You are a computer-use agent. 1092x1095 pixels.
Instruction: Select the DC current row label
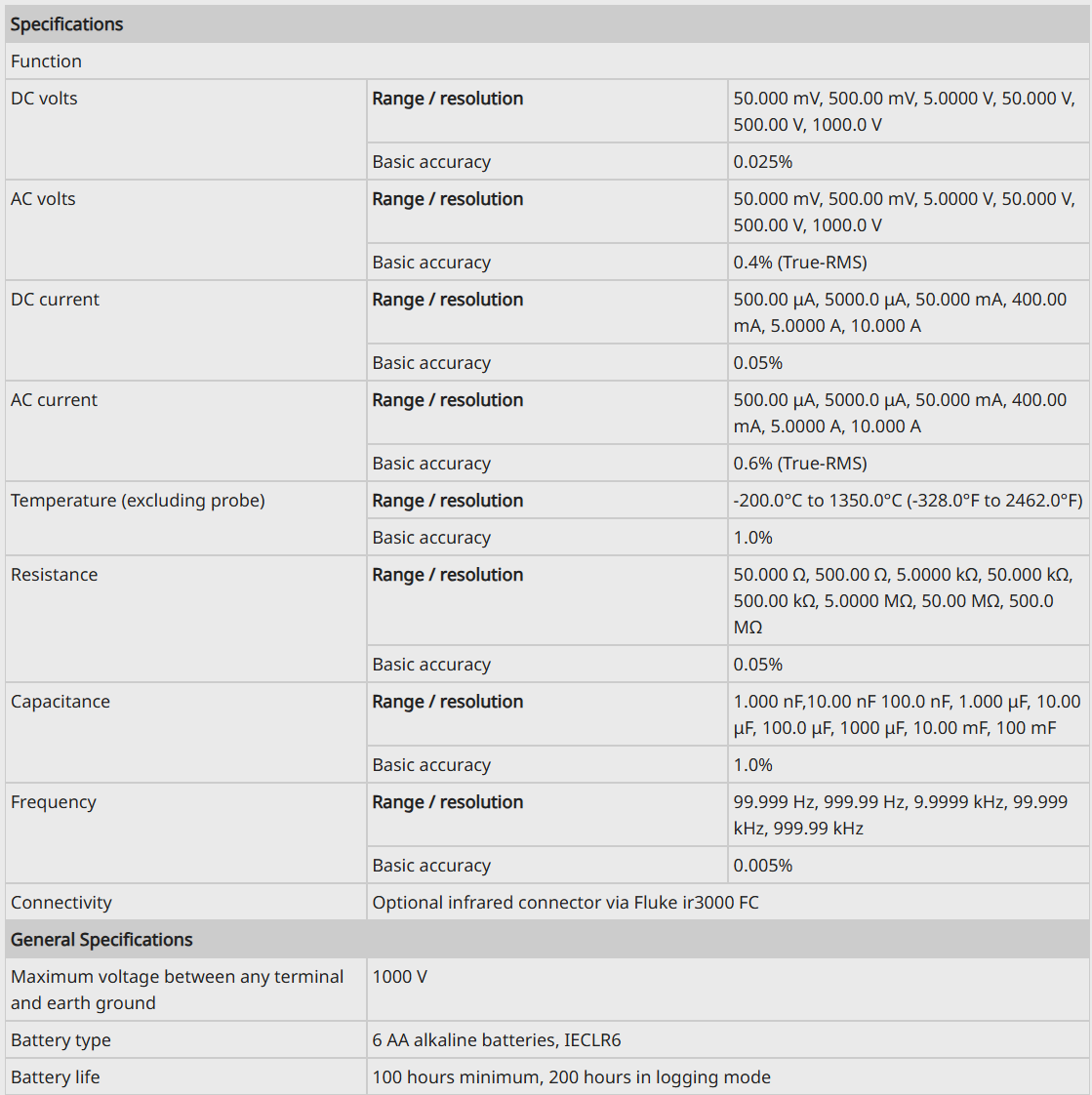coord(56,300)
